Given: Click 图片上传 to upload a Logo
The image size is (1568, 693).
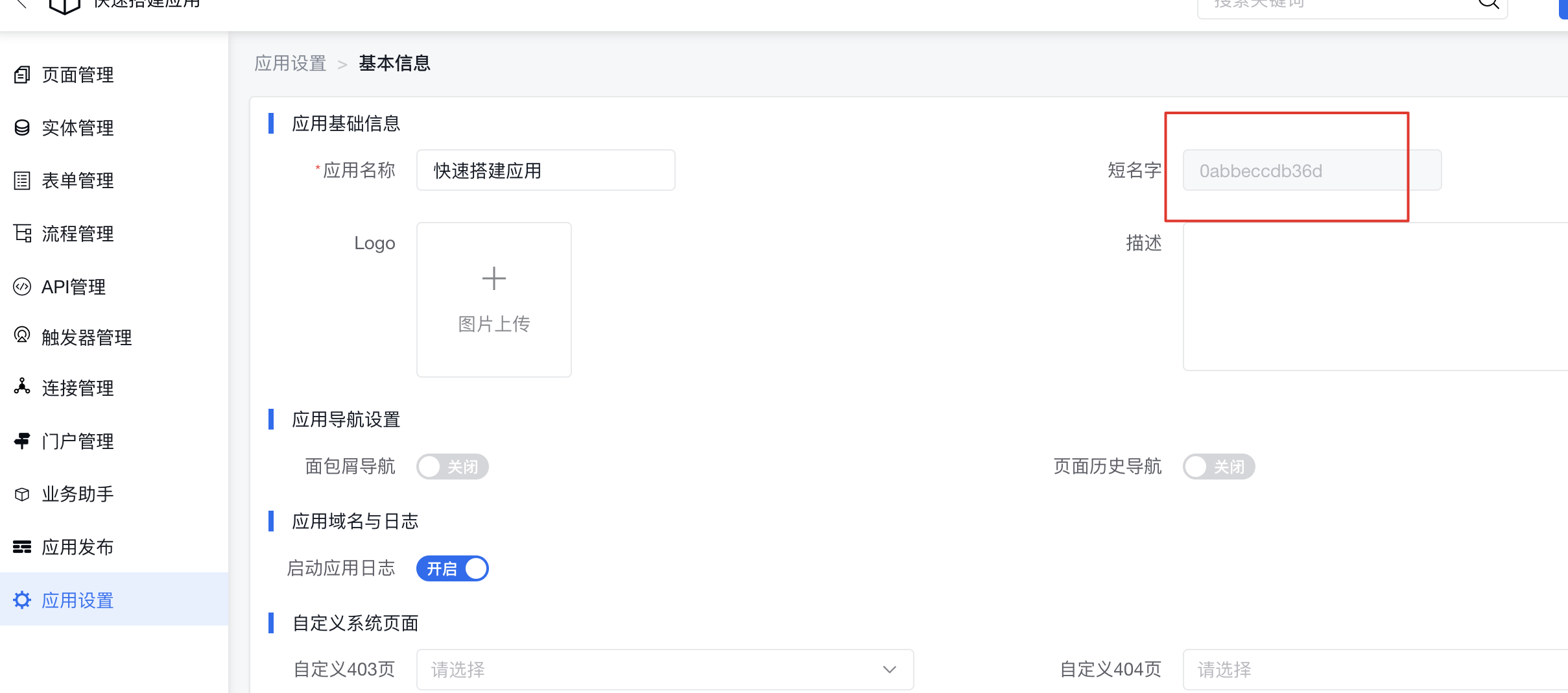Looking at the screenshot, I should coord(493,300).
